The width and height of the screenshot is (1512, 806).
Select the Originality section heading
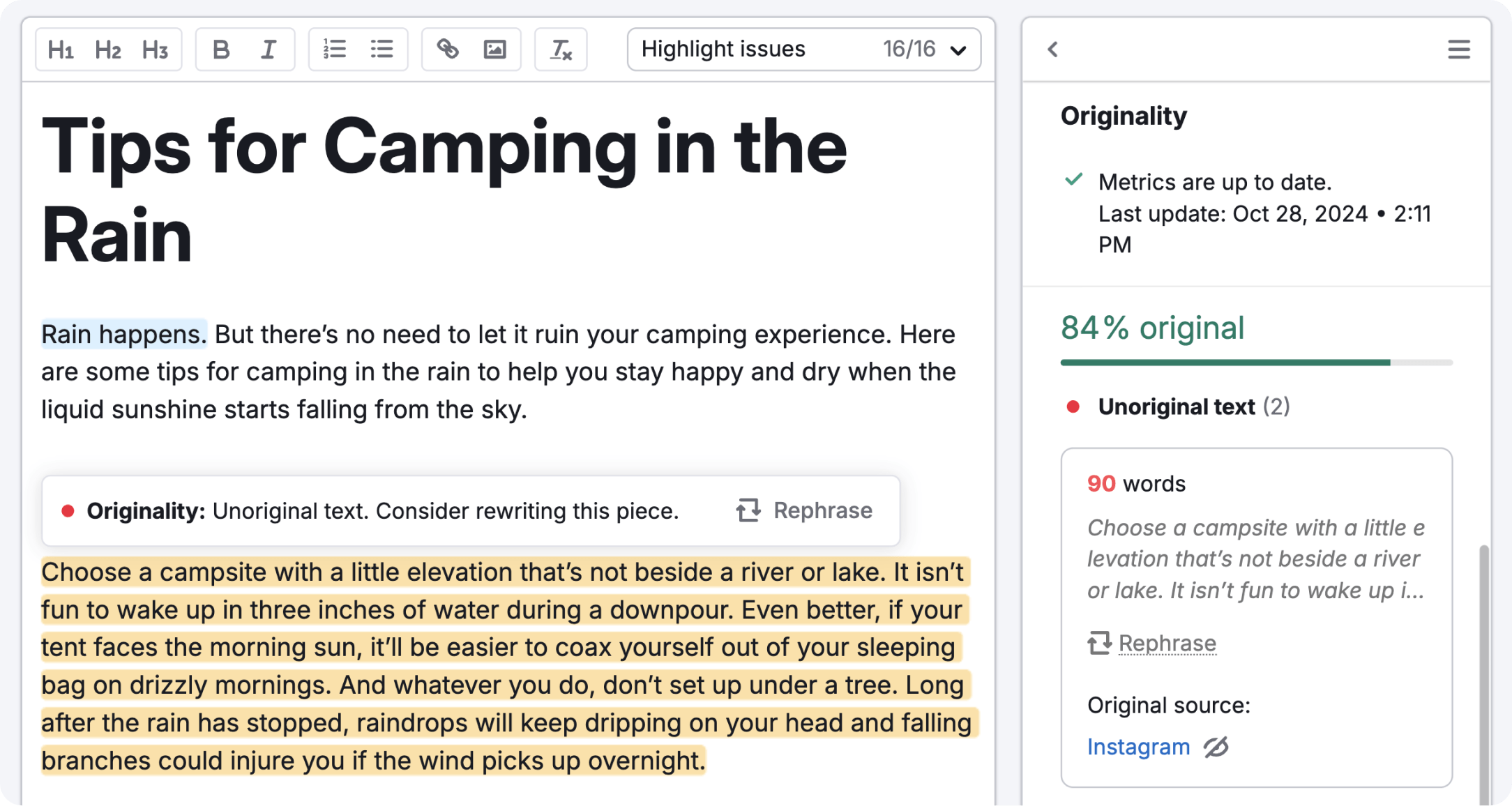(x=1124, y=116)
